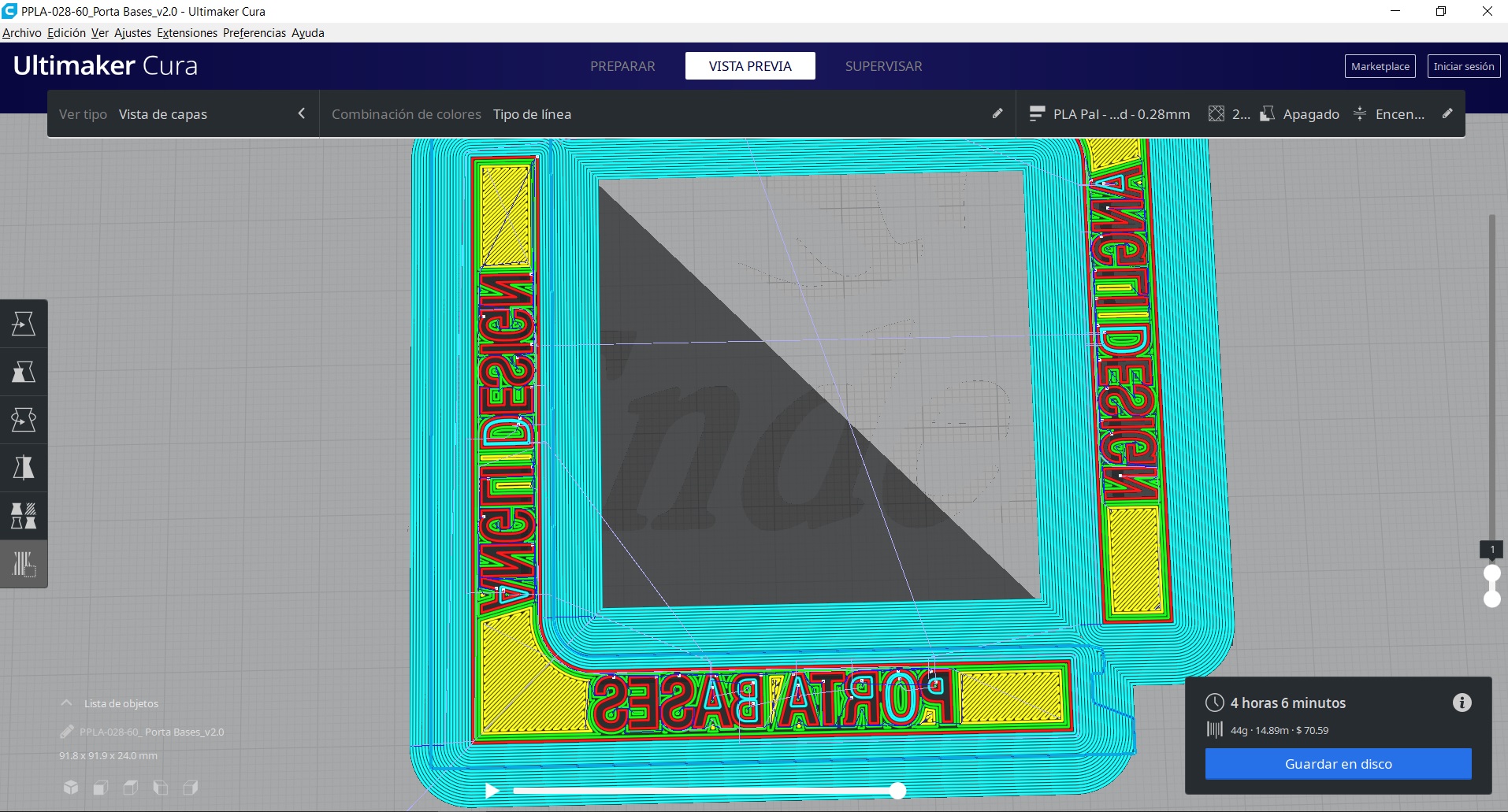Click the Iniciar sesión button

(x=1464, y=66)
